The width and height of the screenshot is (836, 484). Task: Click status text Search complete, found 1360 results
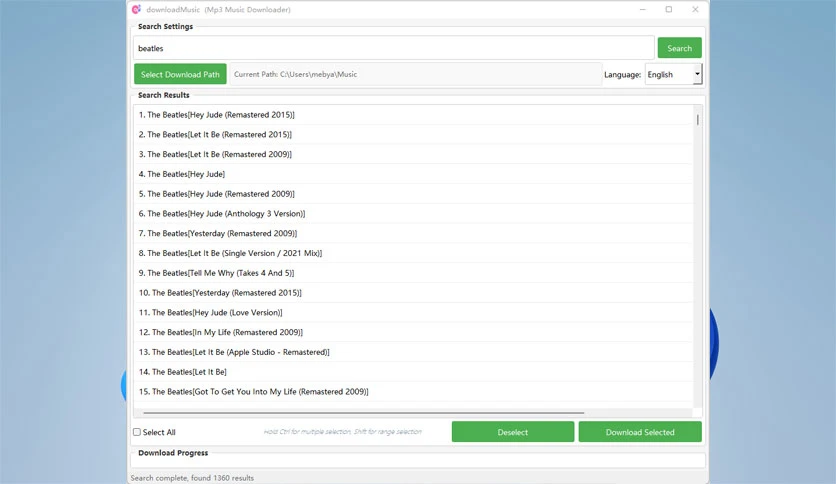[192, 478]
